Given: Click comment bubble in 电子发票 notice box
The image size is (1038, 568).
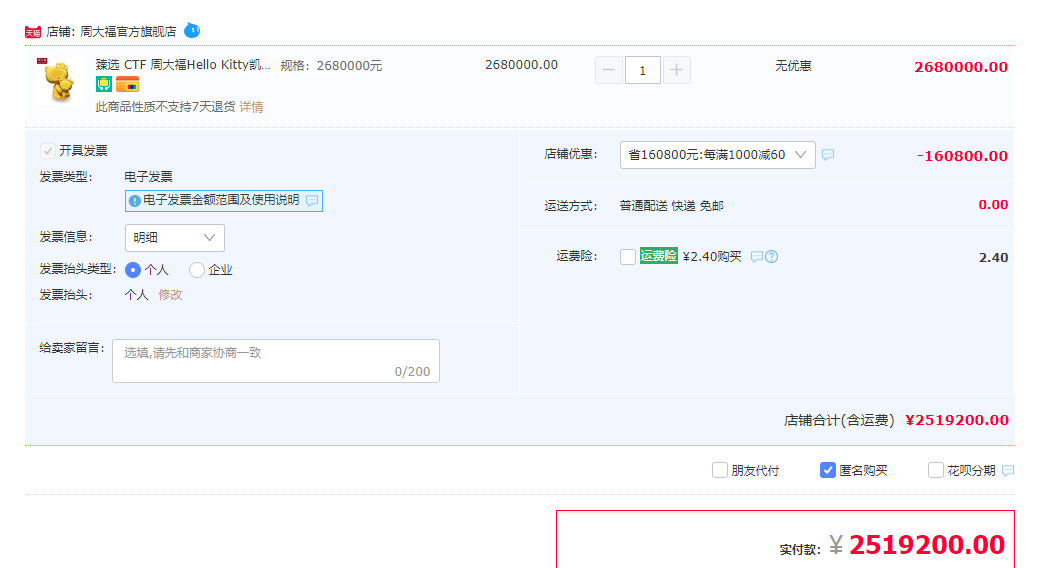Looking at the screenshot, I should tap(312, 201).
